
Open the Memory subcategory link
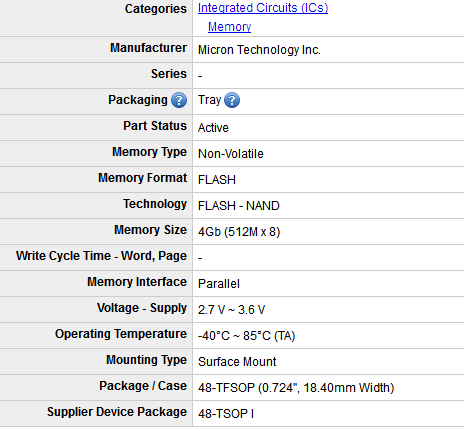(x=229, y=27)
